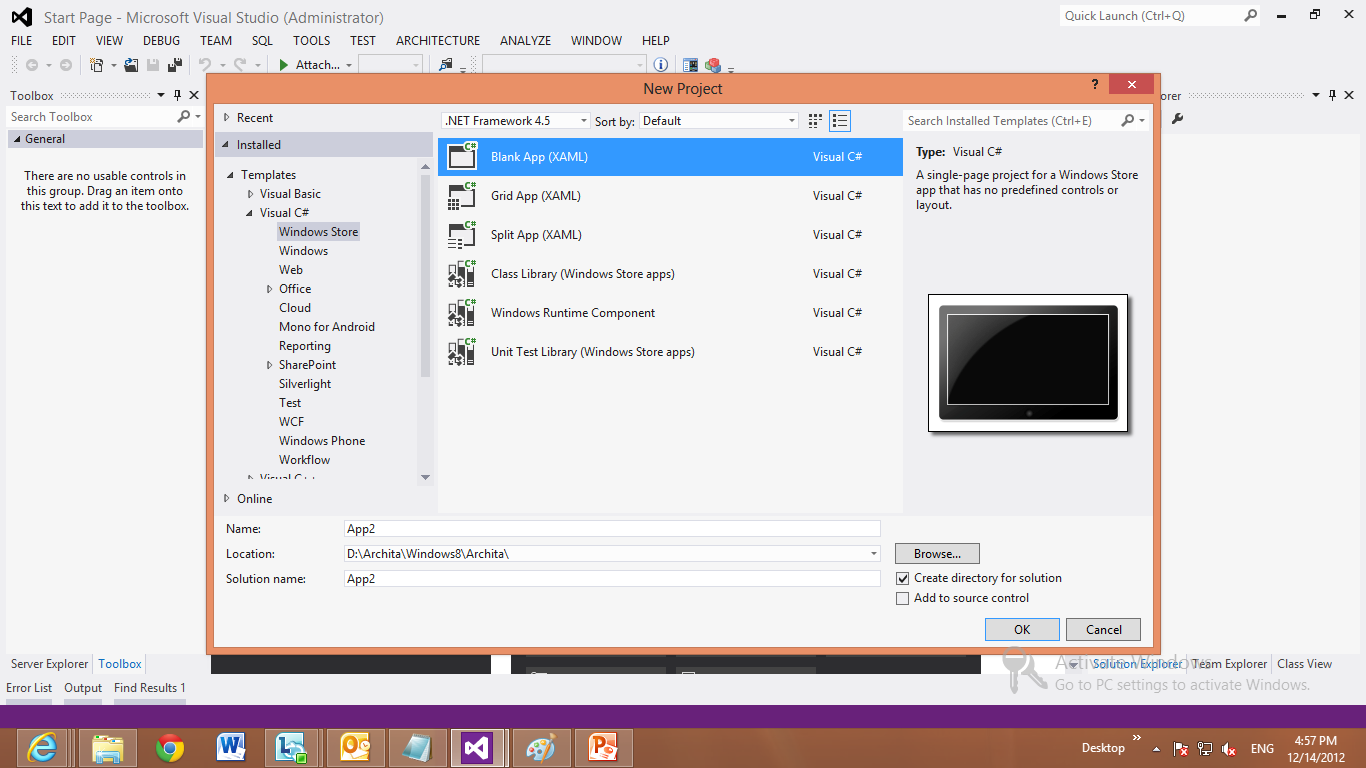Click the Windows Runtime Component template icon
Viewport: 1366px width, 768px height.
(461, 312)
